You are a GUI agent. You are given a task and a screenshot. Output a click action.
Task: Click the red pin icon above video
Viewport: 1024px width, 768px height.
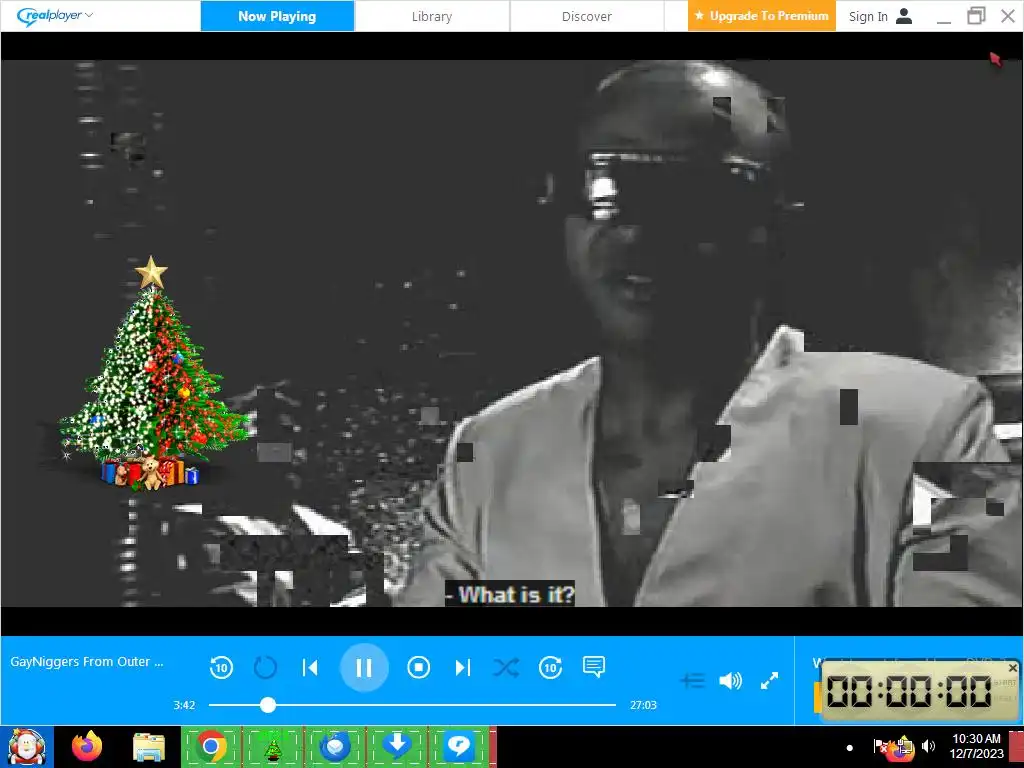click(995, 59)
